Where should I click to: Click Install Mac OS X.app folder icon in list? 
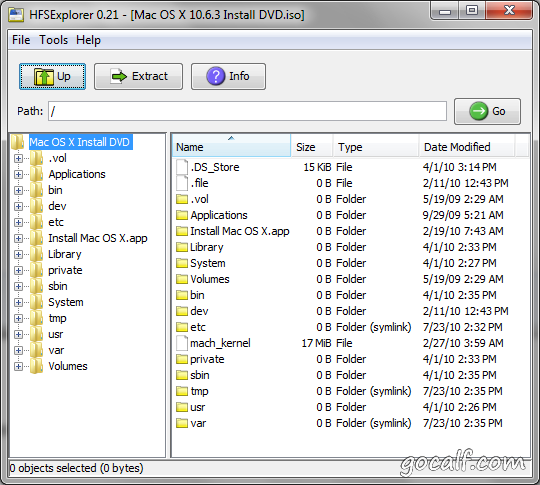(182, 231)
